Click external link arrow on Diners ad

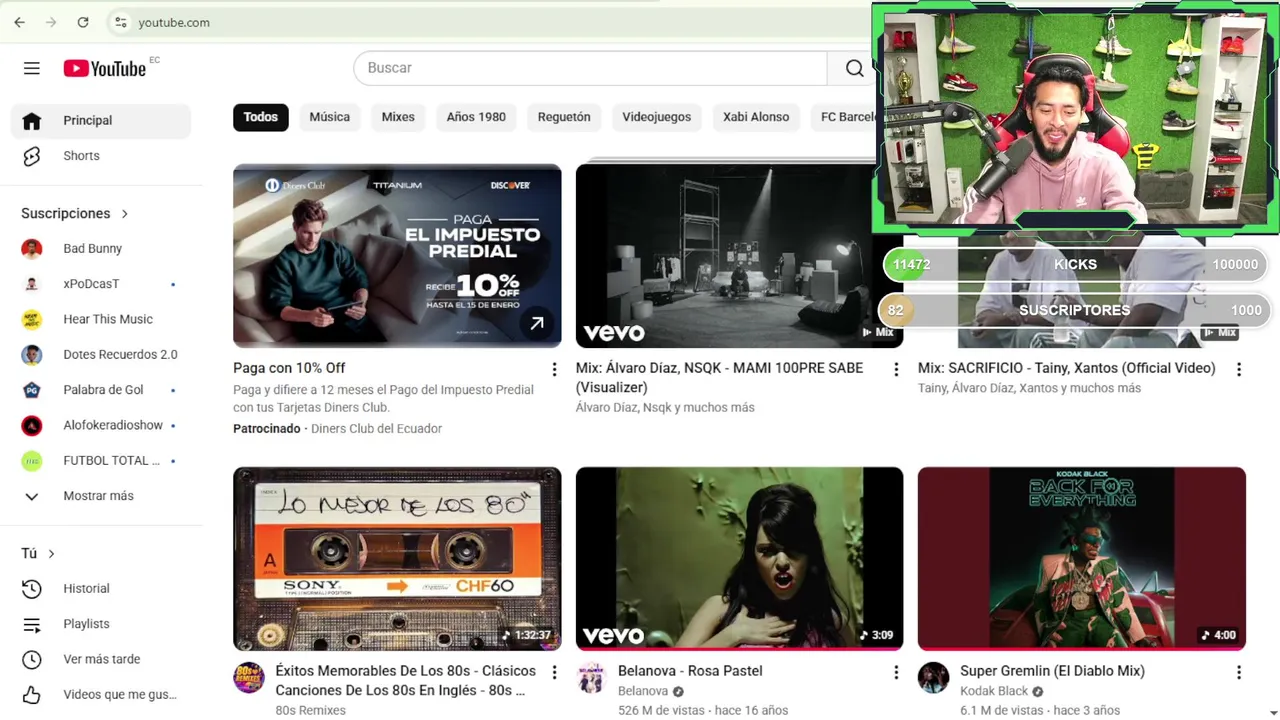click(x=537, y=323)
